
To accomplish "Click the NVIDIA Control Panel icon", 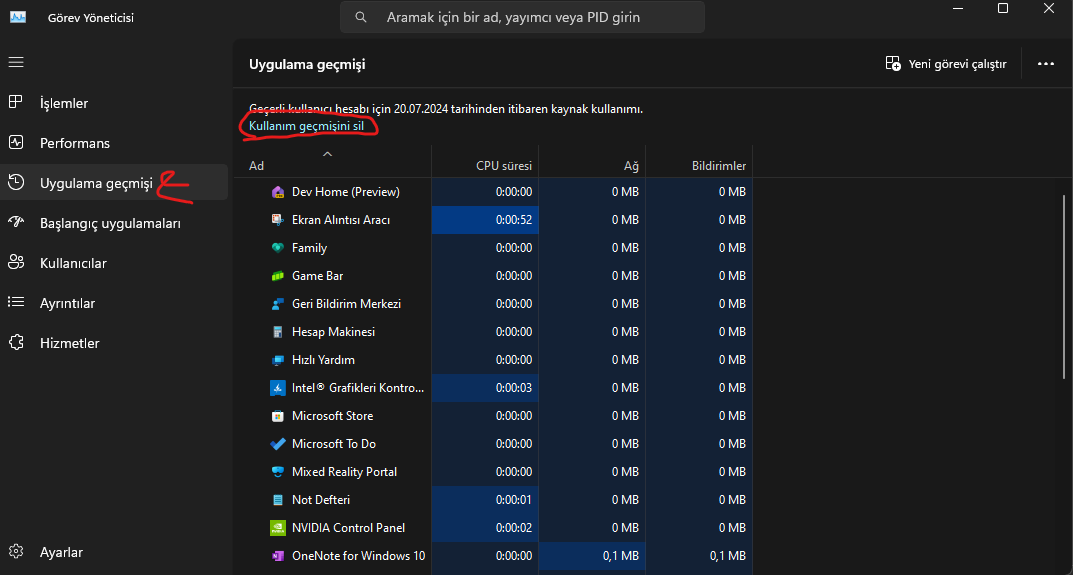I will pyautogui.click(x=277, y=528).
